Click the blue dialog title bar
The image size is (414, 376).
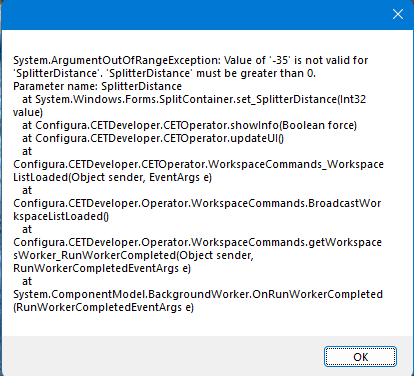193,15
